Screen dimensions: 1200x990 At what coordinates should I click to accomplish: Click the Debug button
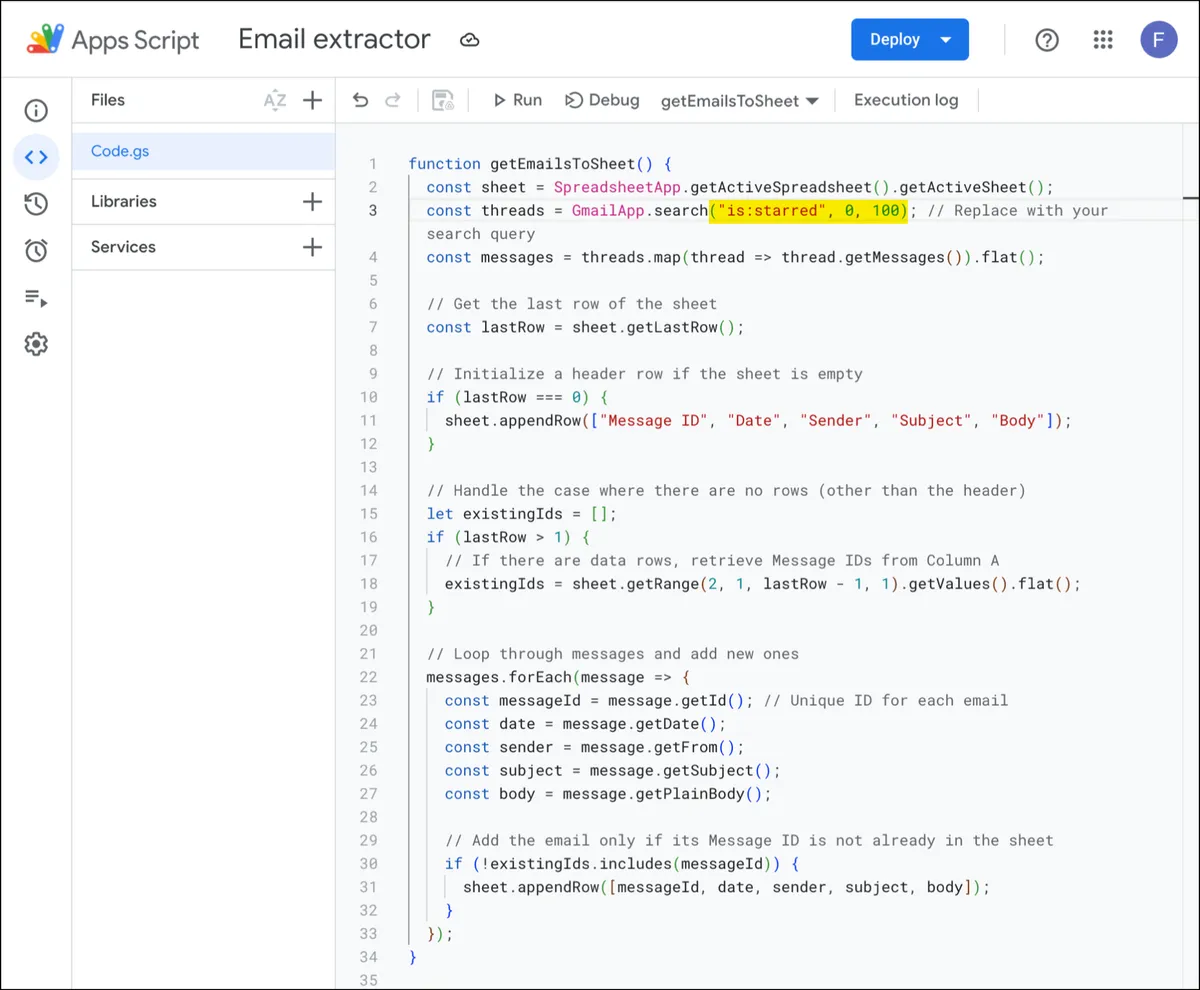602,100
